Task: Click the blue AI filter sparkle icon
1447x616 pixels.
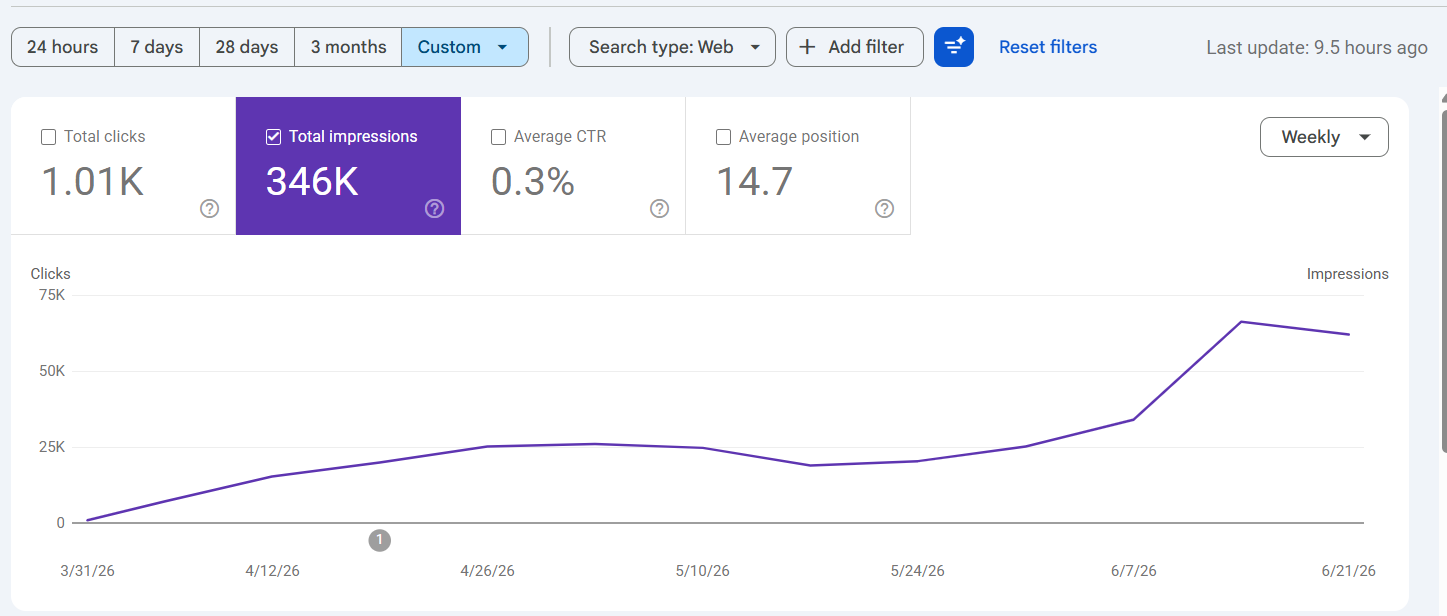Action: tap(954, 47)
